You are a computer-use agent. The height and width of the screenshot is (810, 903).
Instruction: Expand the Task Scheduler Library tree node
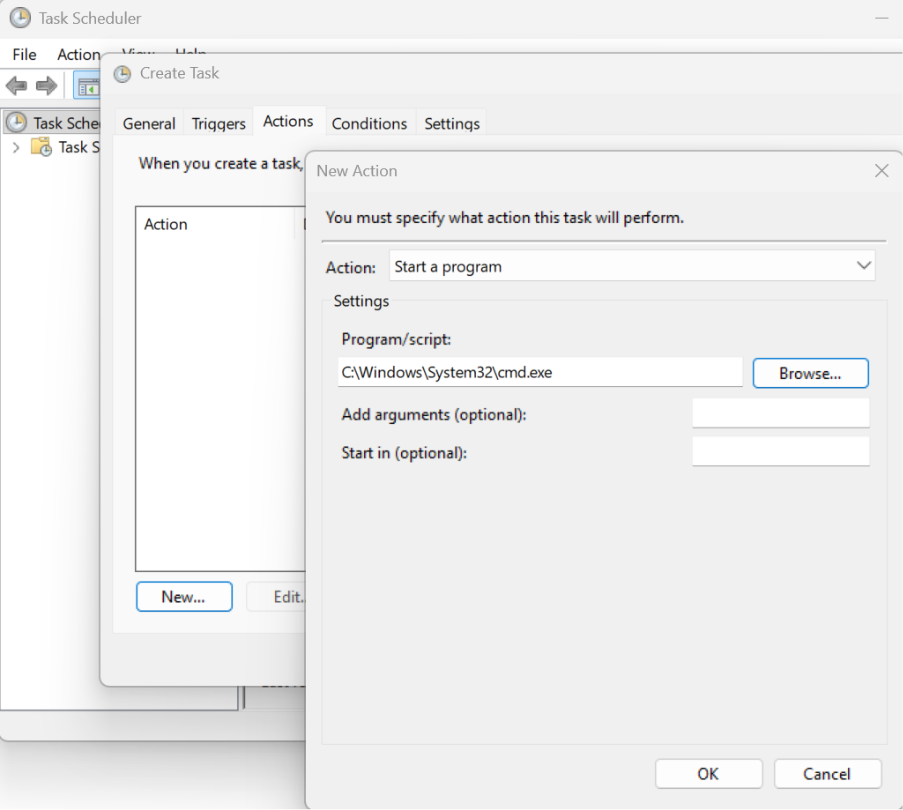[x=16, y=147]
